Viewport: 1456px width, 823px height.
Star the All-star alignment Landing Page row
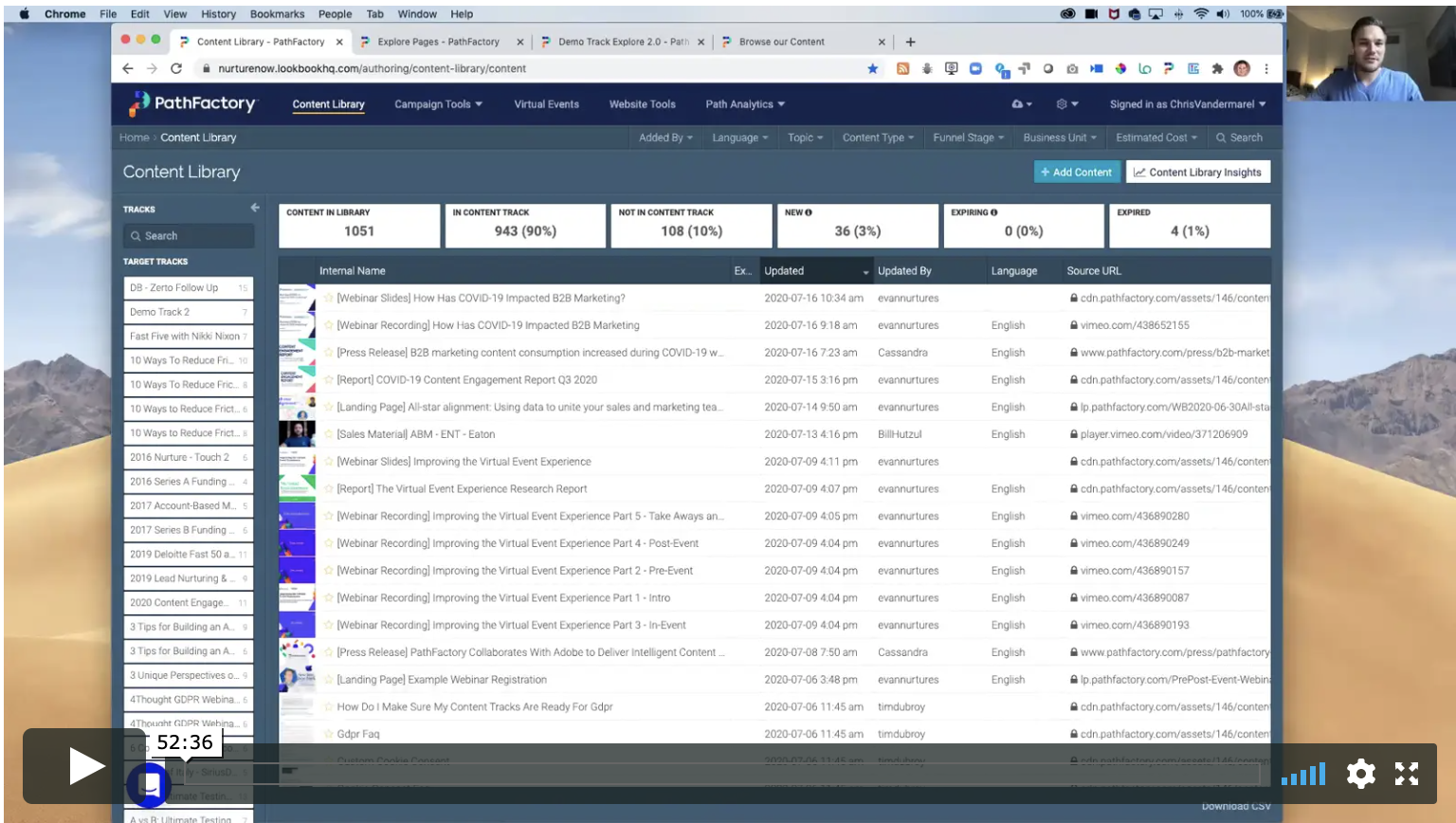click(x=329, y=407)
